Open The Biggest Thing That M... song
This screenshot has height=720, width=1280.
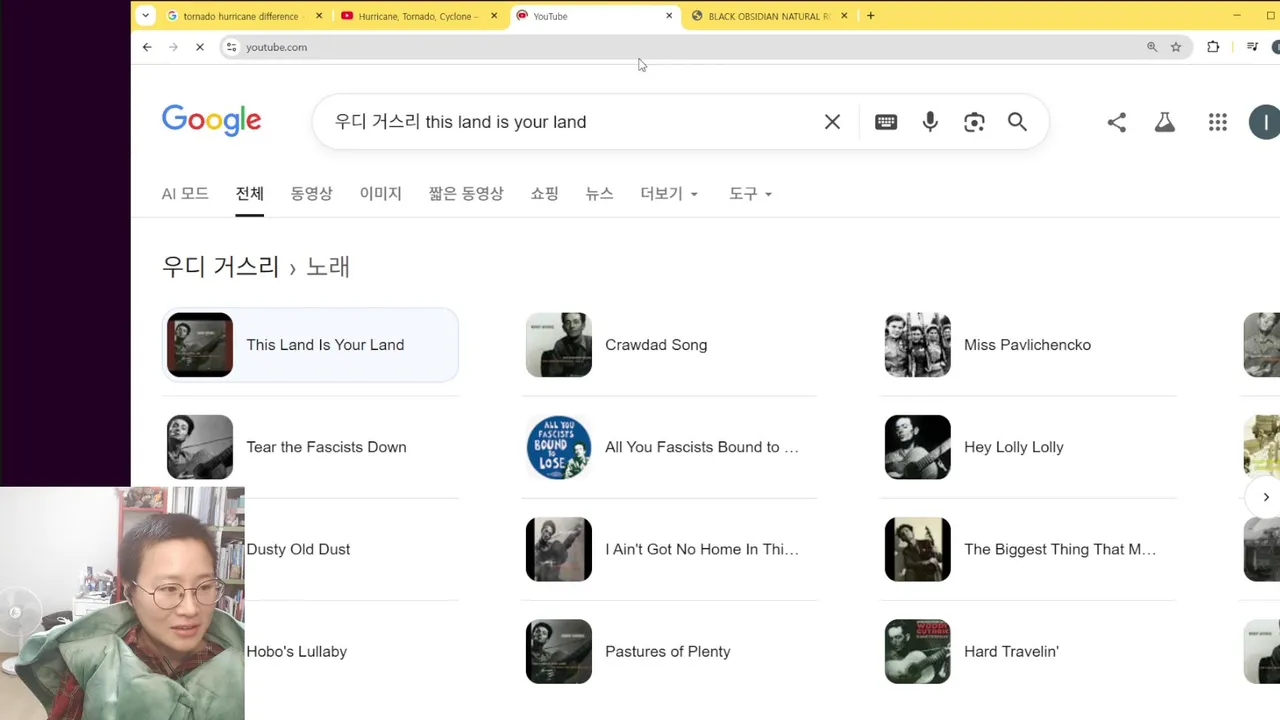tap(1028, 549)
